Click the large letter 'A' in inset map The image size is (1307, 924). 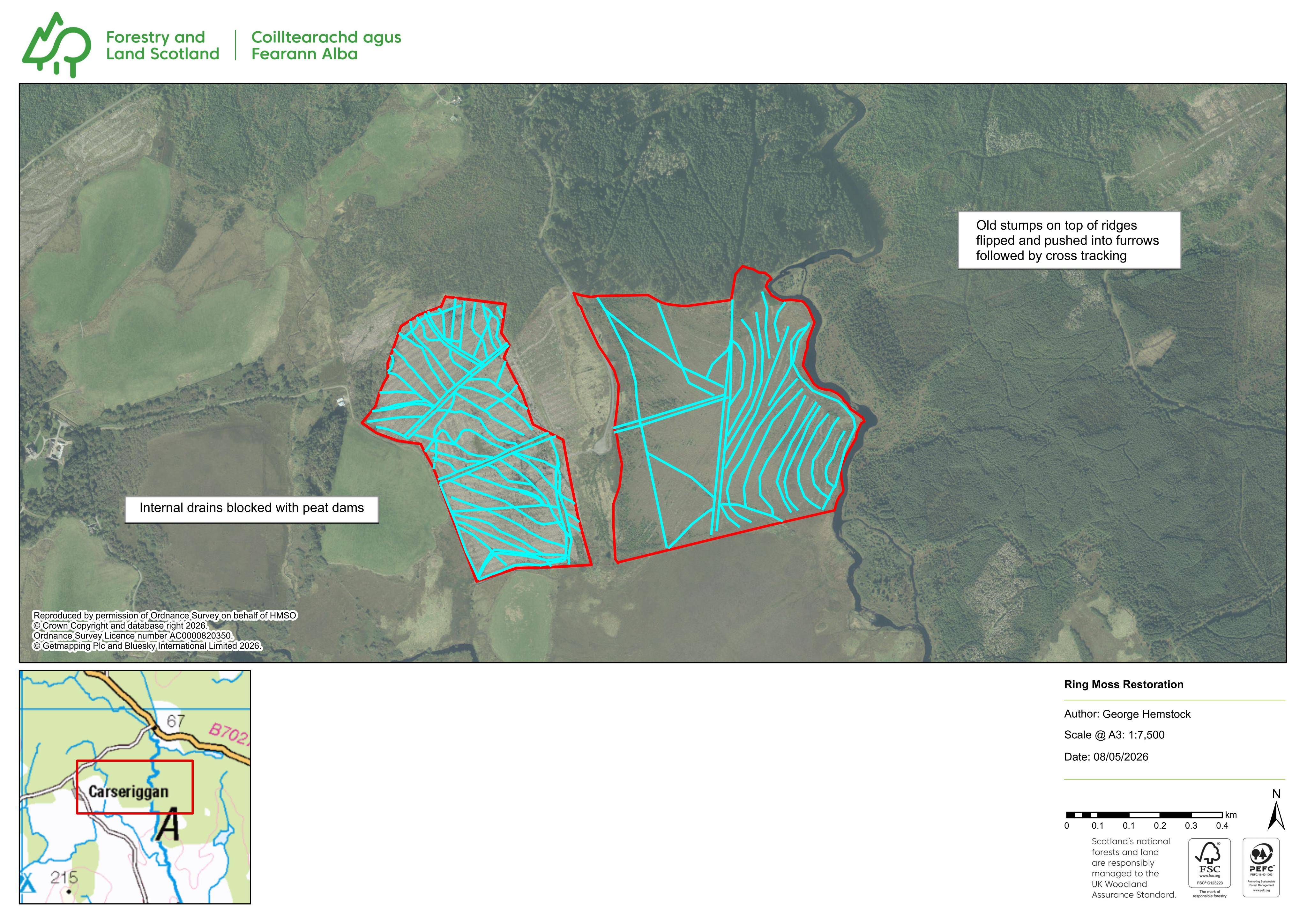(168, 824)
